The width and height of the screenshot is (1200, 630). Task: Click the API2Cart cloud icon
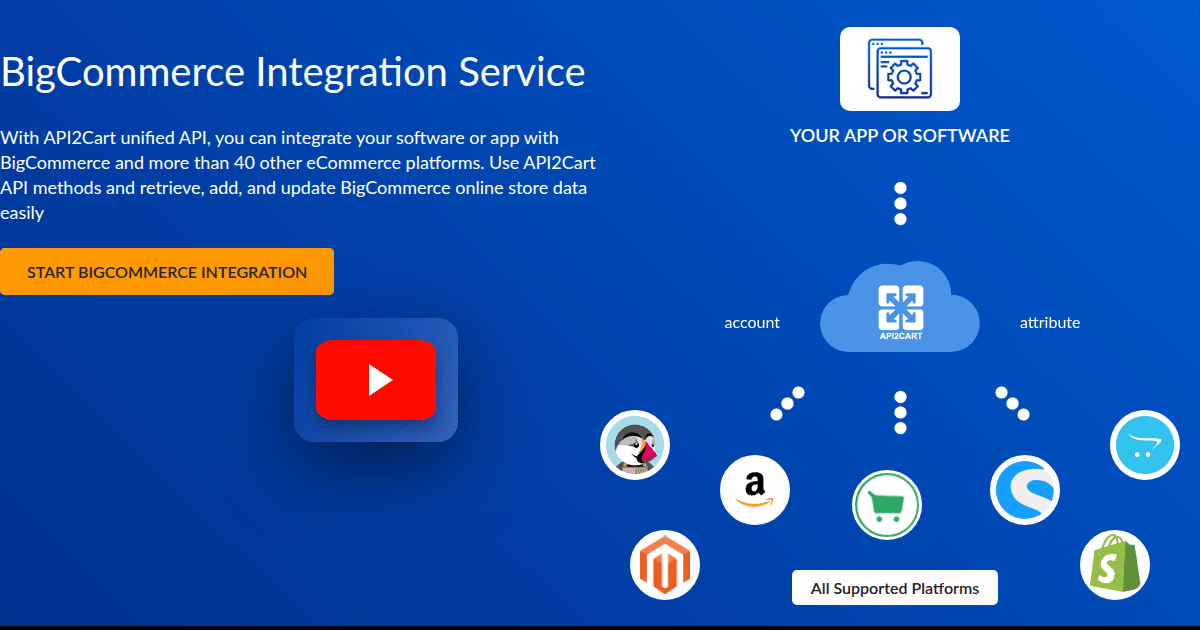pos(900,308)
